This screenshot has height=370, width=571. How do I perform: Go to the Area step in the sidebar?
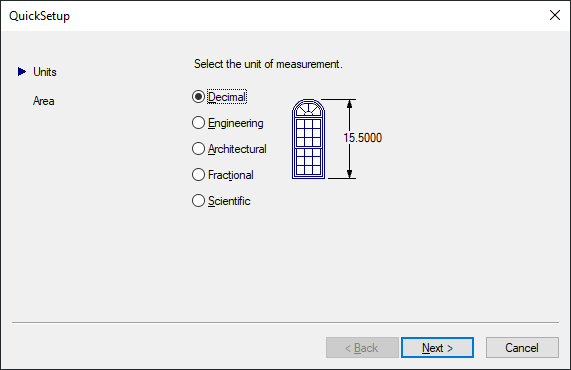(x=43, y=101)
